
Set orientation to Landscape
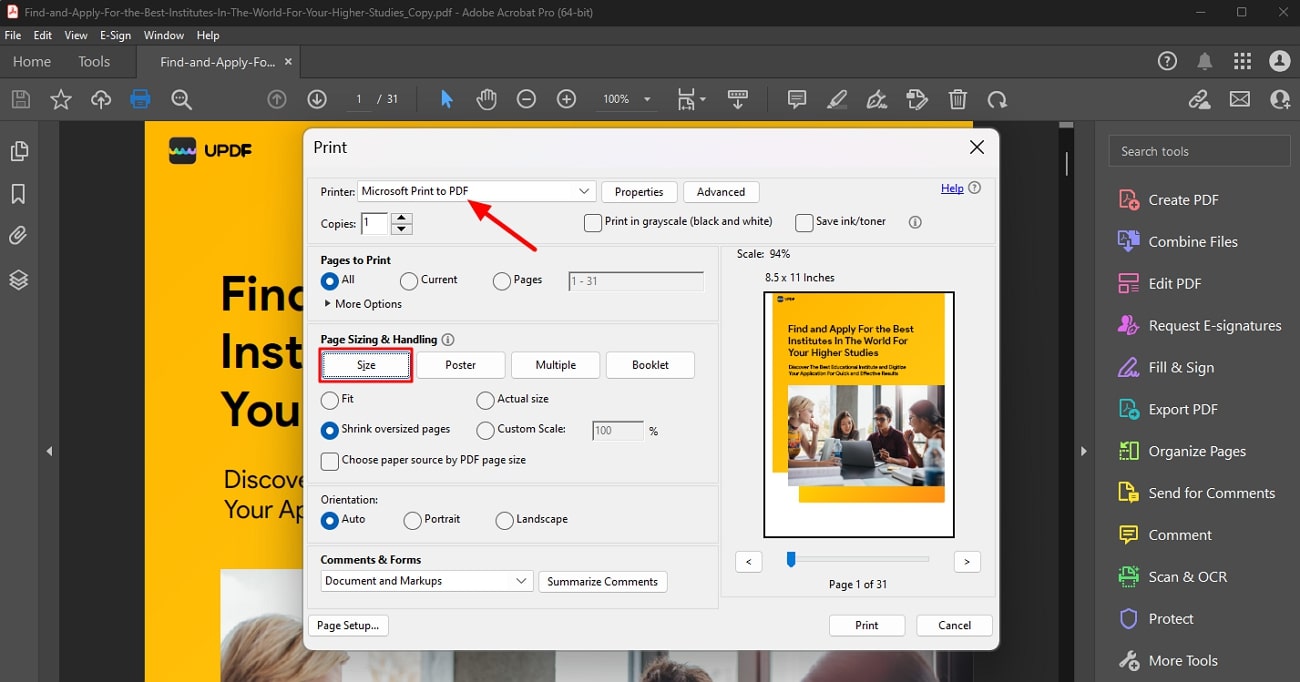tap(504, 520)
